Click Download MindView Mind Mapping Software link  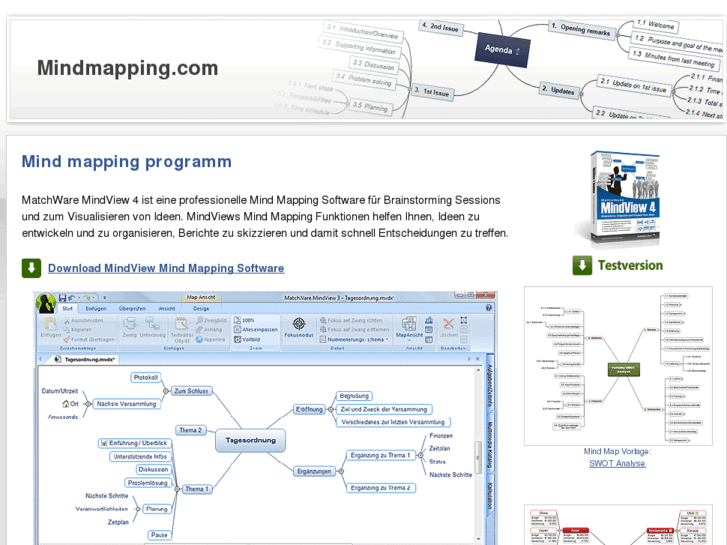click(166, 268)
